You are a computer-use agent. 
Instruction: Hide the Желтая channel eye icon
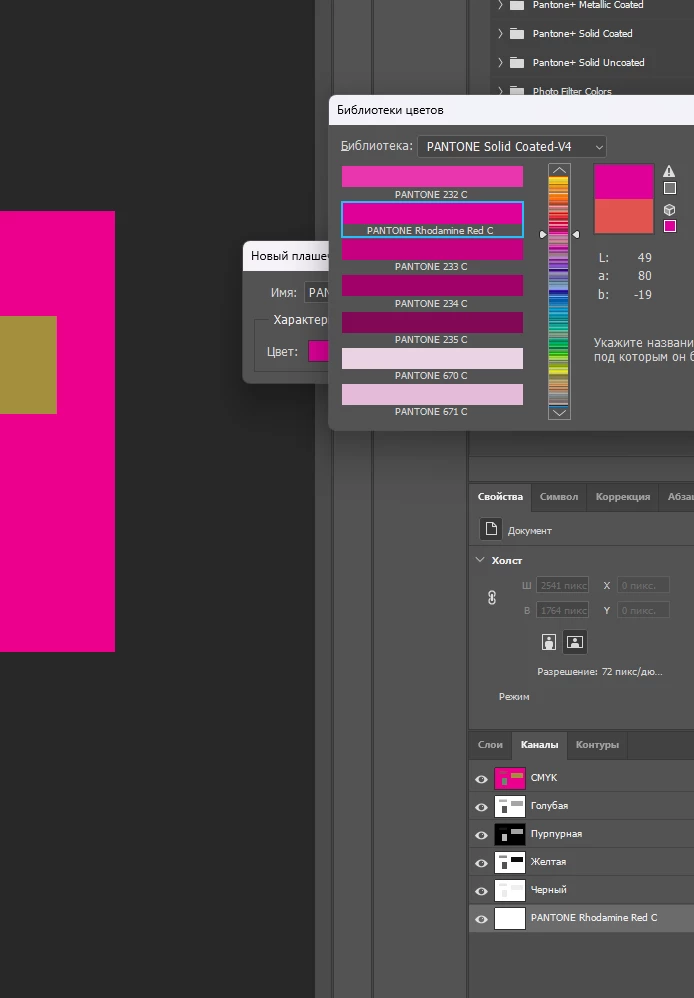[x=481, y=863]
